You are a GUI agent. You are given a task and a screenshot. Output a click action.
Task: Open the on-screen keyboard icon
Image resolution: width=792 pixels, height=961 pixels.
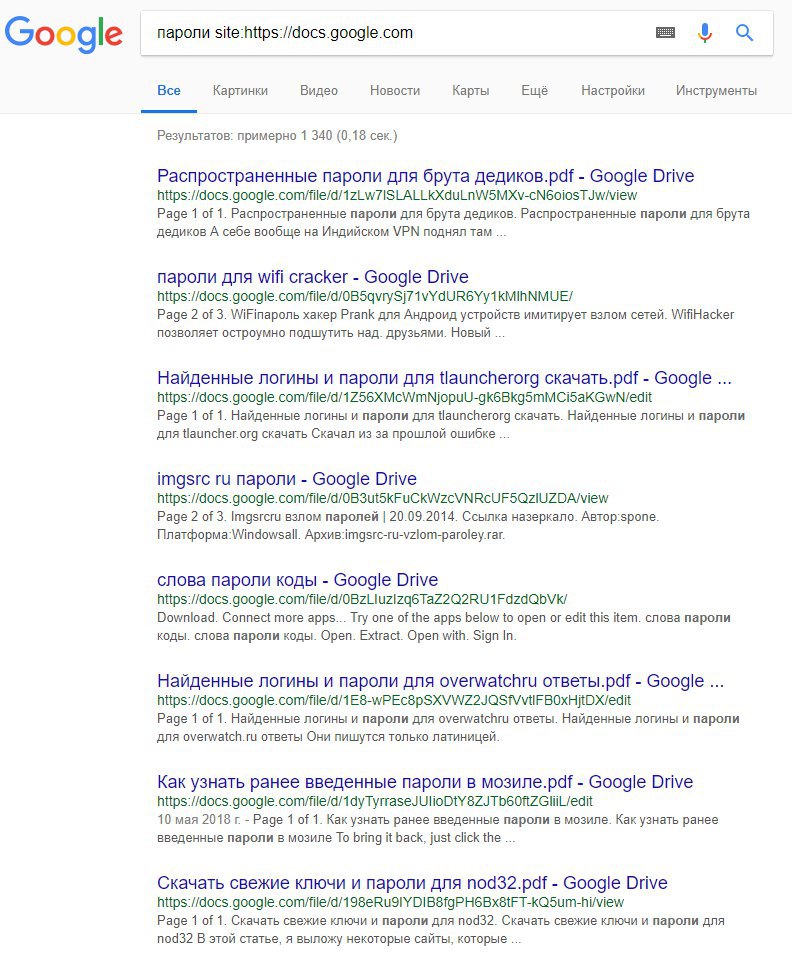[665, 32]
